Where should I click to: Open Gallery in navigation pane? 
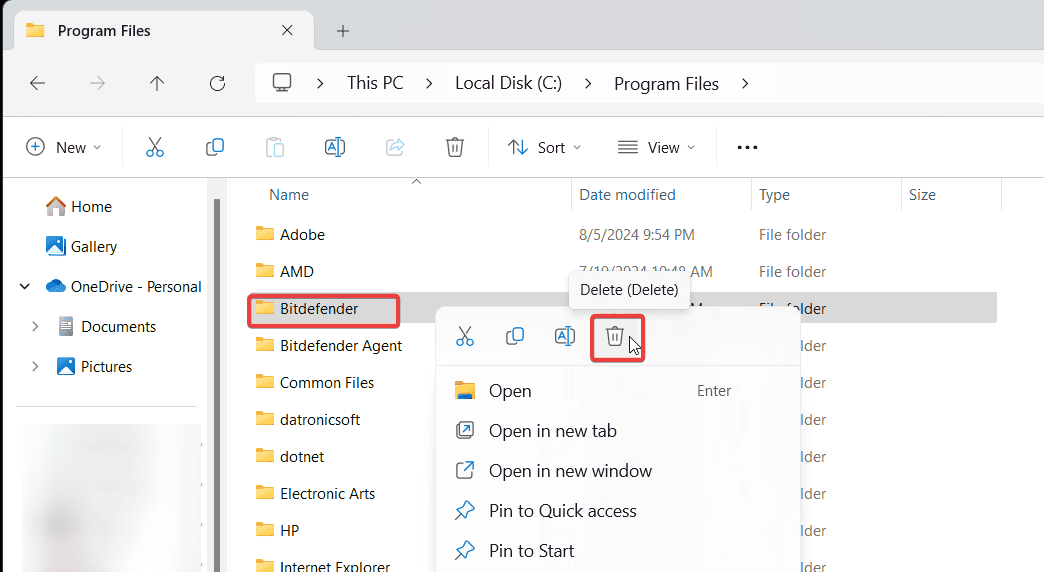(81, 246)
